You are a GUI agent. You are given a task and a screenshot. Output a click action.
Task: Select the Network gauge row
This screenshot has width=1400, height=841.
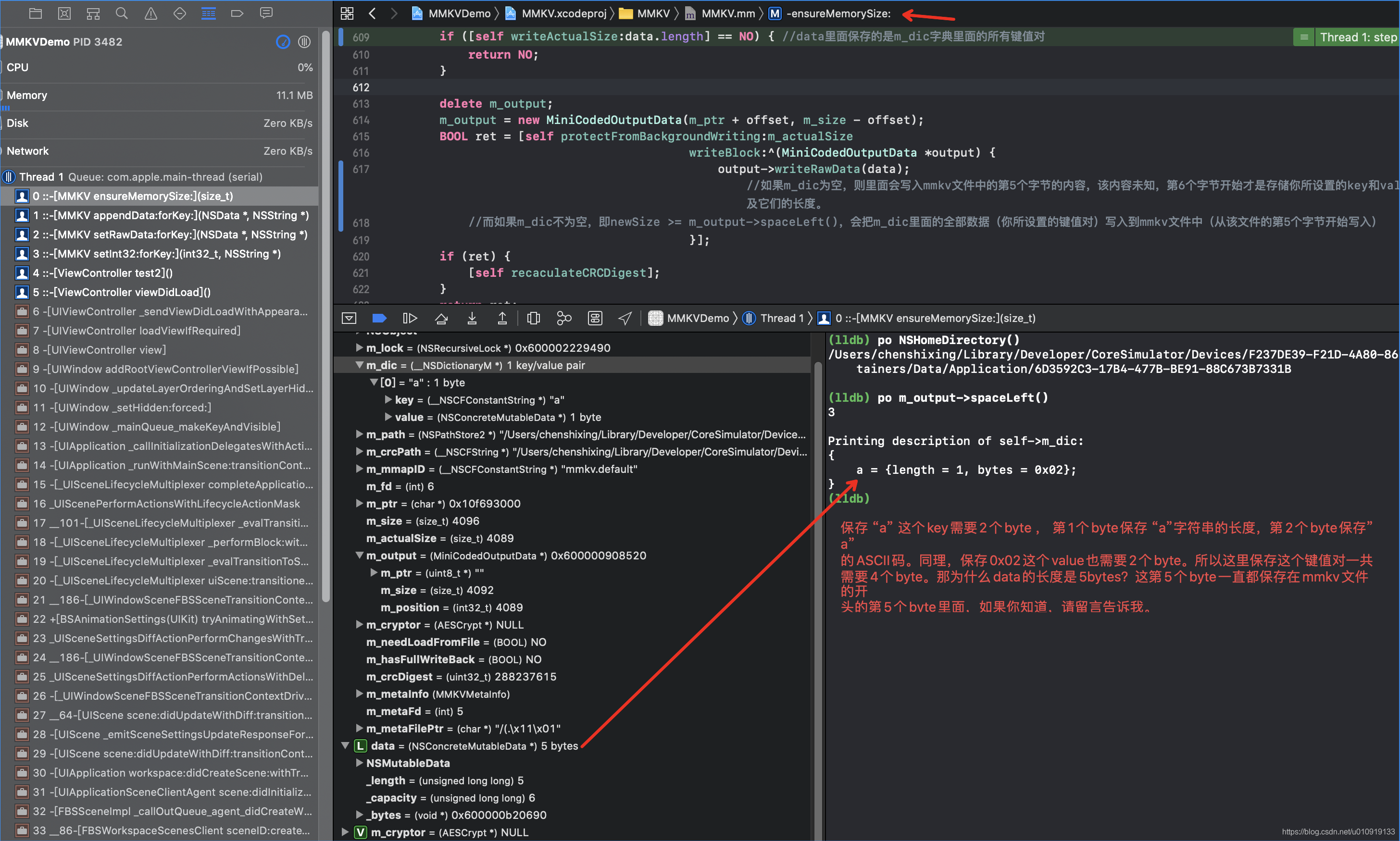(159, 151)
